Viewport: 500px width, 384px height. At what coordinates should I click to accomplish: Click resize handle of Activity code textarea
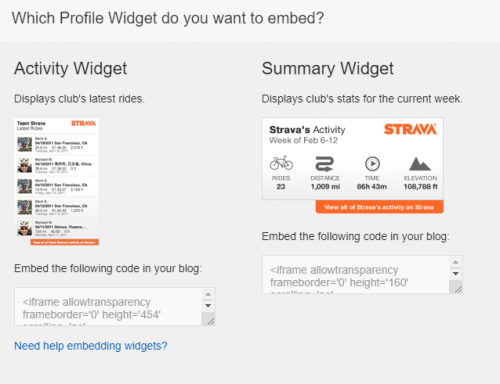click(x=210, y=321)
